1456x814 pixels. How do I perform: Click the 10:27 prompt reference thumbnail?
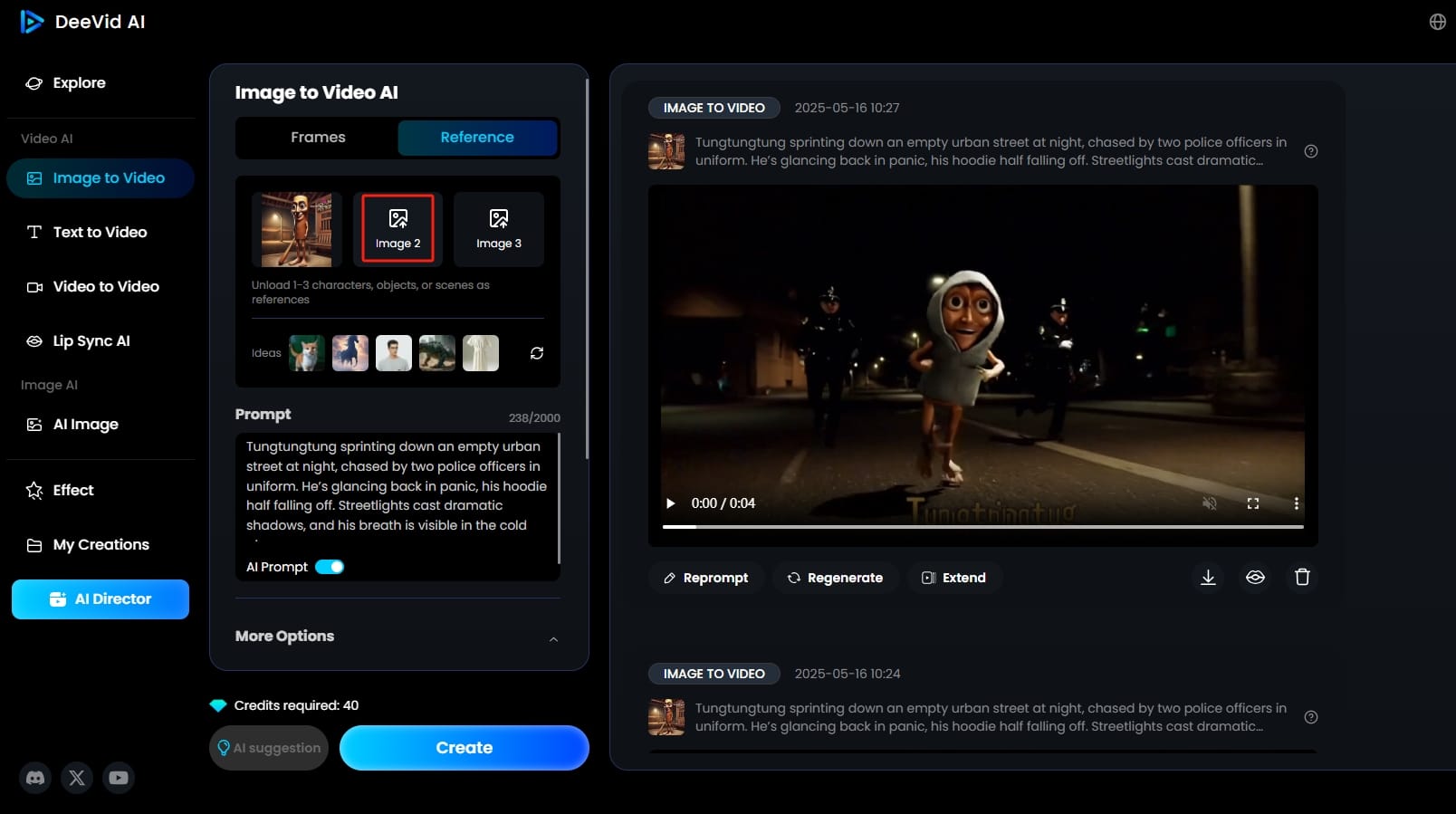pyautogui.click(x=666, y=151)
